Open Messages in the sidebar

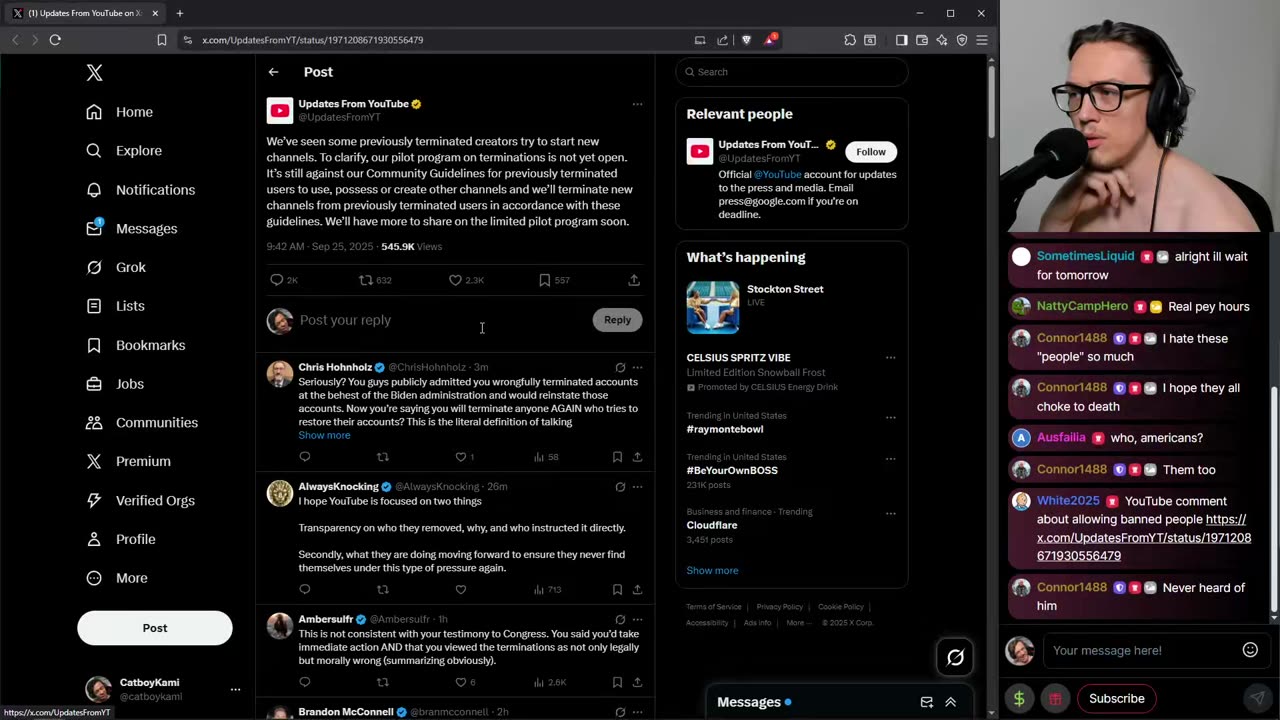click(x=132, y=229)
